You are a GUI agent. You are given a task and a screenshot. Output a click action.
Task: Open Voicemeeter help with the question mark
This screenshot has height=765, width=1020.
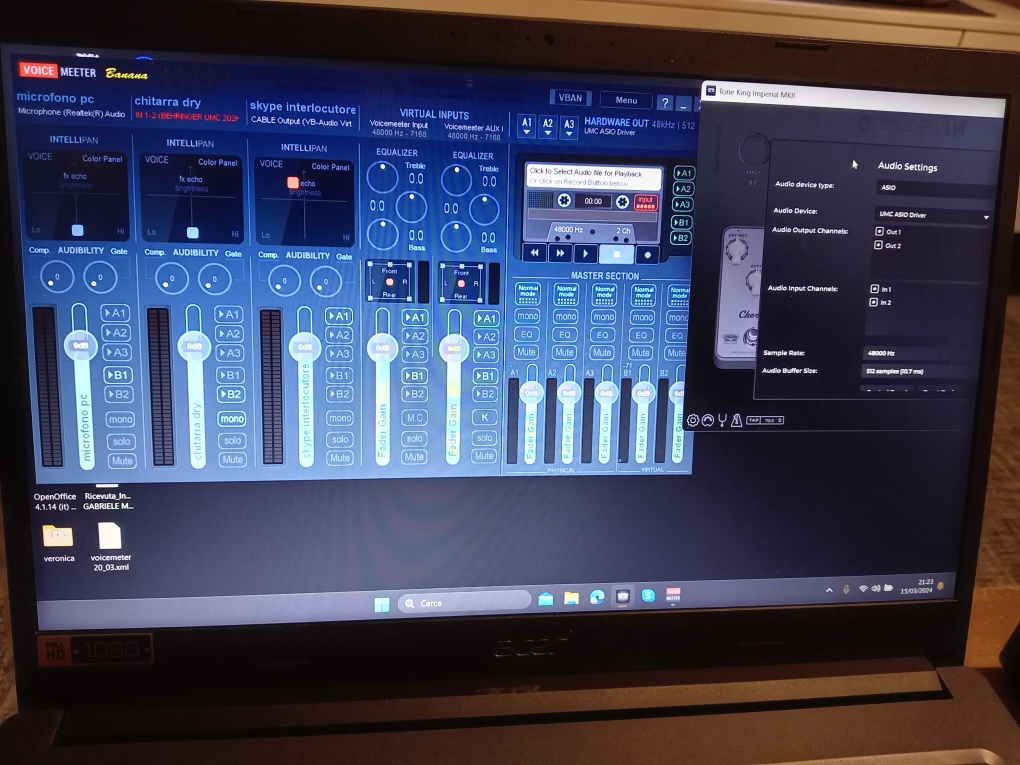tap(664, 103)
